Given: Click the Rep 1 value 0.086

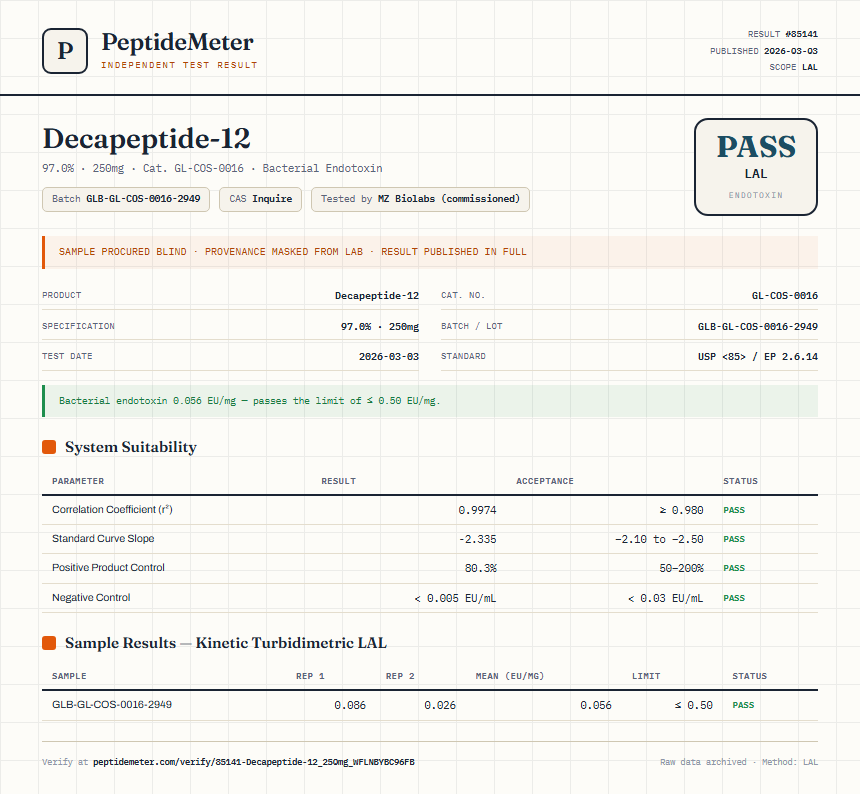Looking at the screenshot, I should [x=350, y=705].
